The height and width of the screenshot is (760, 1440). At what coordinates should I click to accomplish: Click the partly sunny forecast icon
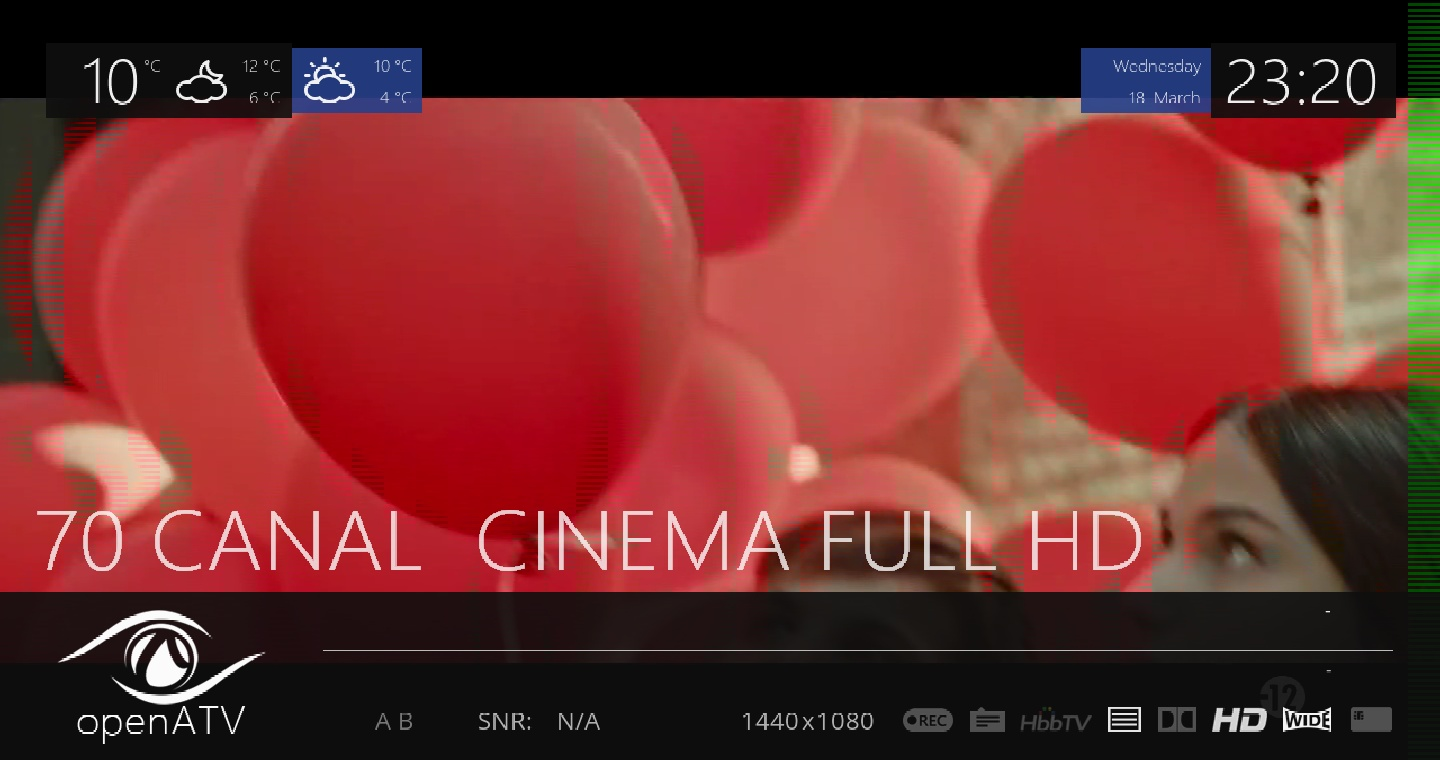click(329, 82)
